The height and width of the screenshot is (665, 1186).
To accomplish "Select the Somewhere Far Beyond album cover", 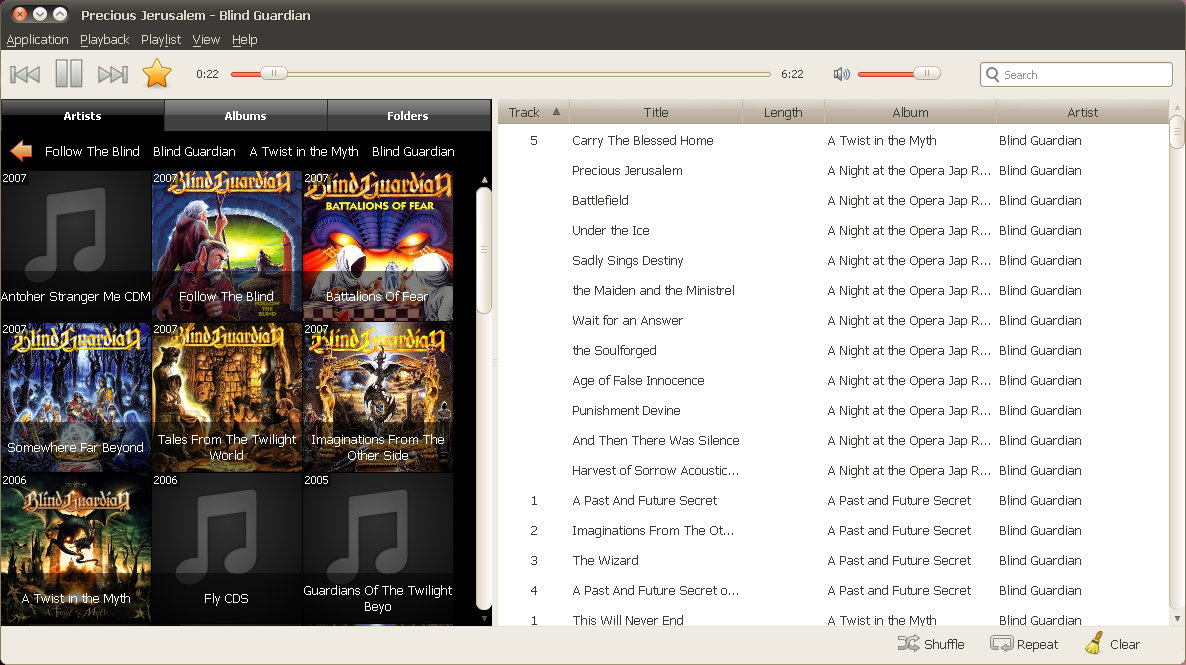I will click(76, 397).
